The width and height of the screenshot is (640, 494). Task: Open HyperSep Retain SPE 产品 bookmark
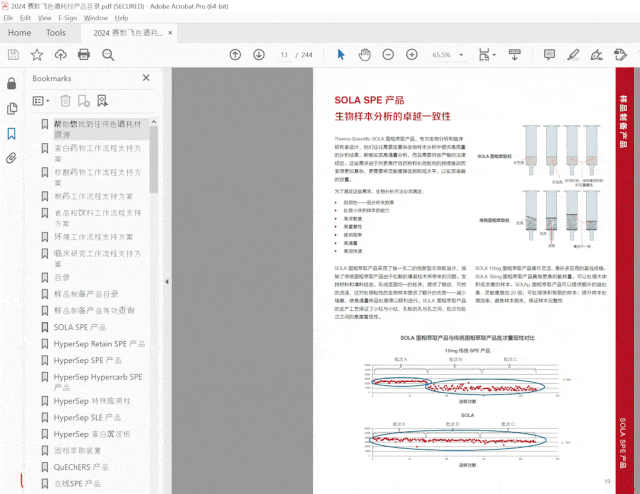(x=99, y=344)
